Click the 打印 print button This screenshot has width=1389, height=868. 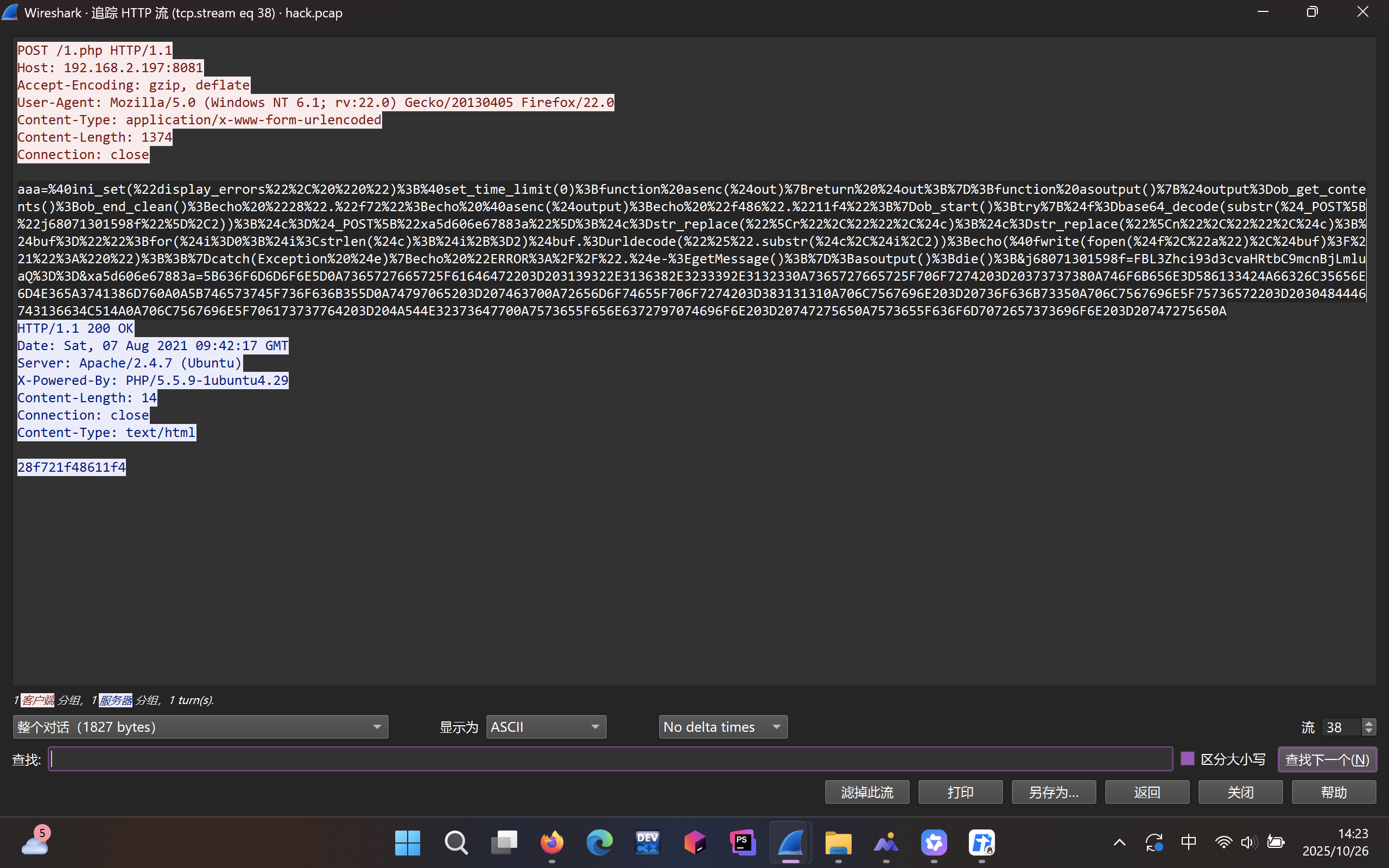(960, 792)
